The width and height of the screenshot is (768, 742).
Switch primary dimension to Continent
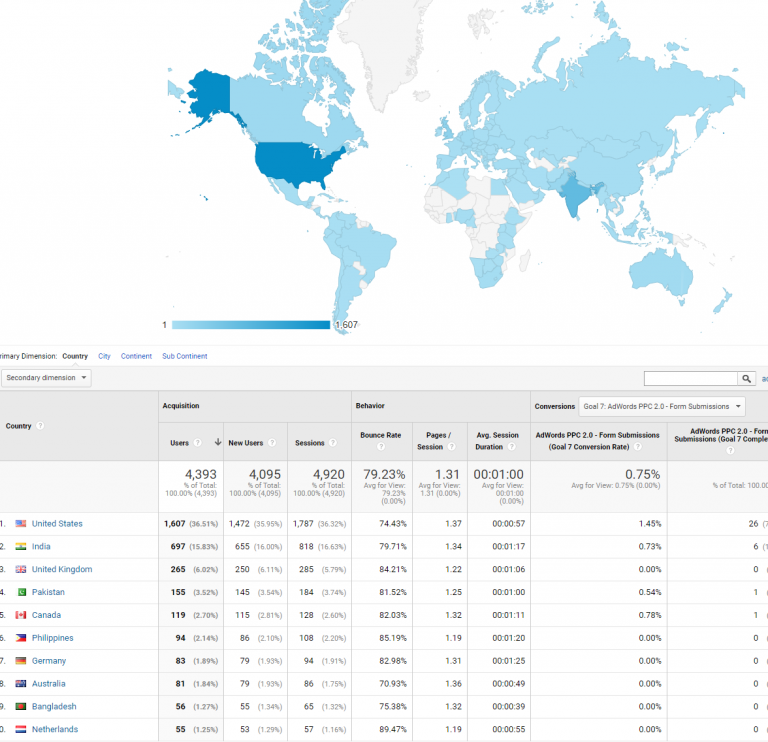click(x=136, y=356)
